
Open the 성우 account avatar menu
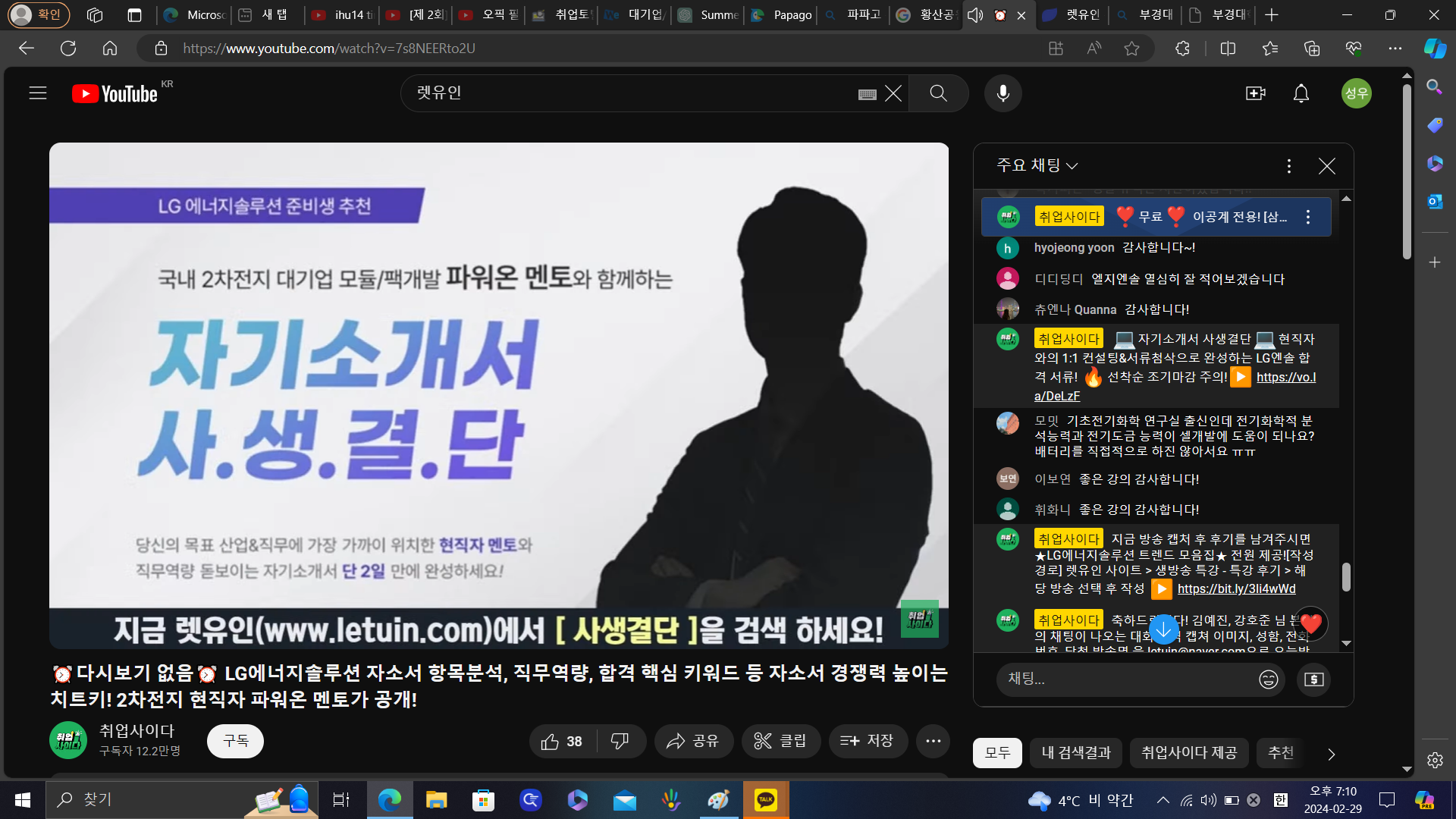click(1356, 93)
